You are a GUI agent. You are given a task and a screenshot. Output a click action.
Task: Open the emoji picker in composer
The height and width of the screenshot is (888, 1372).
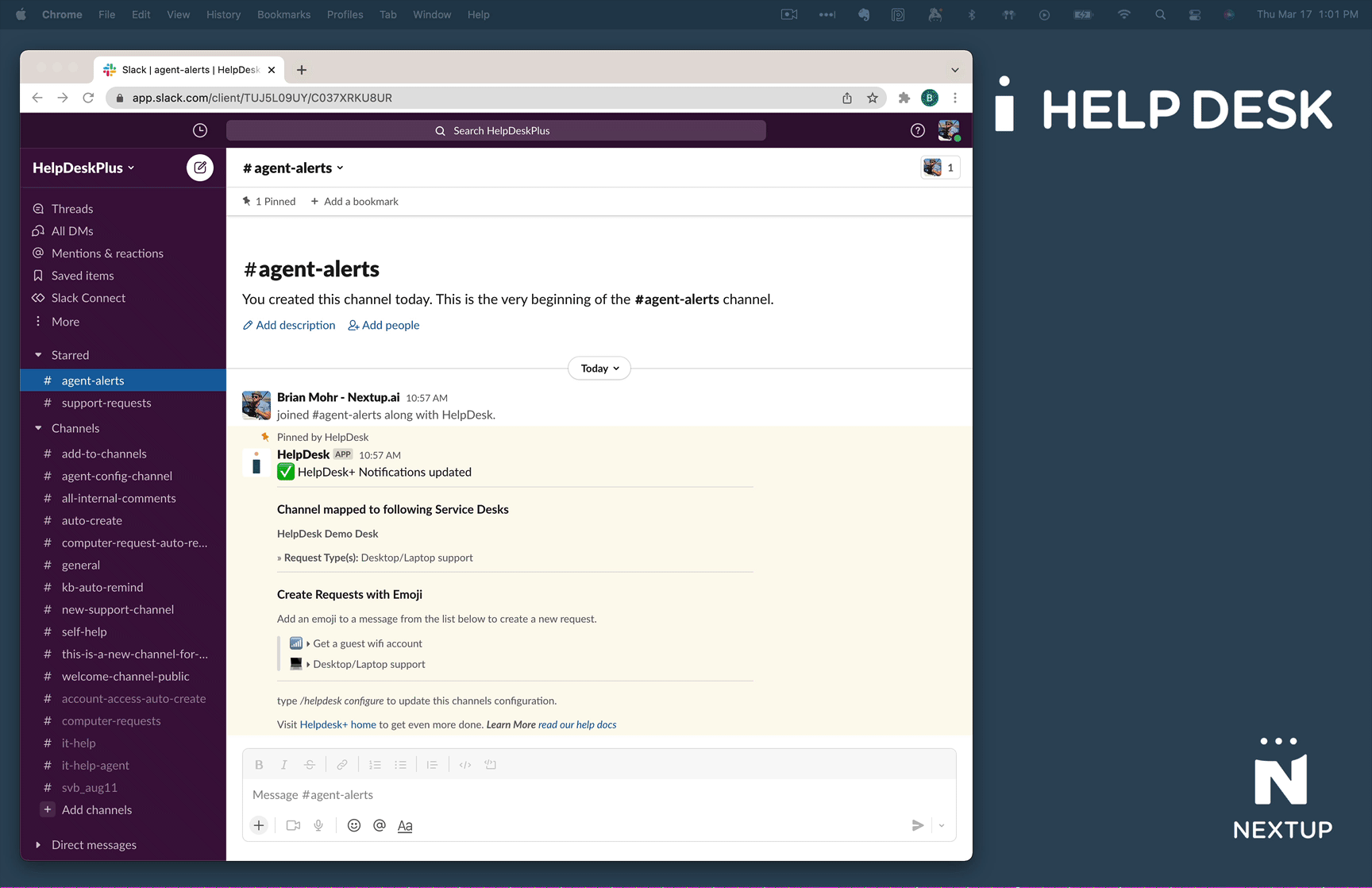354,825
